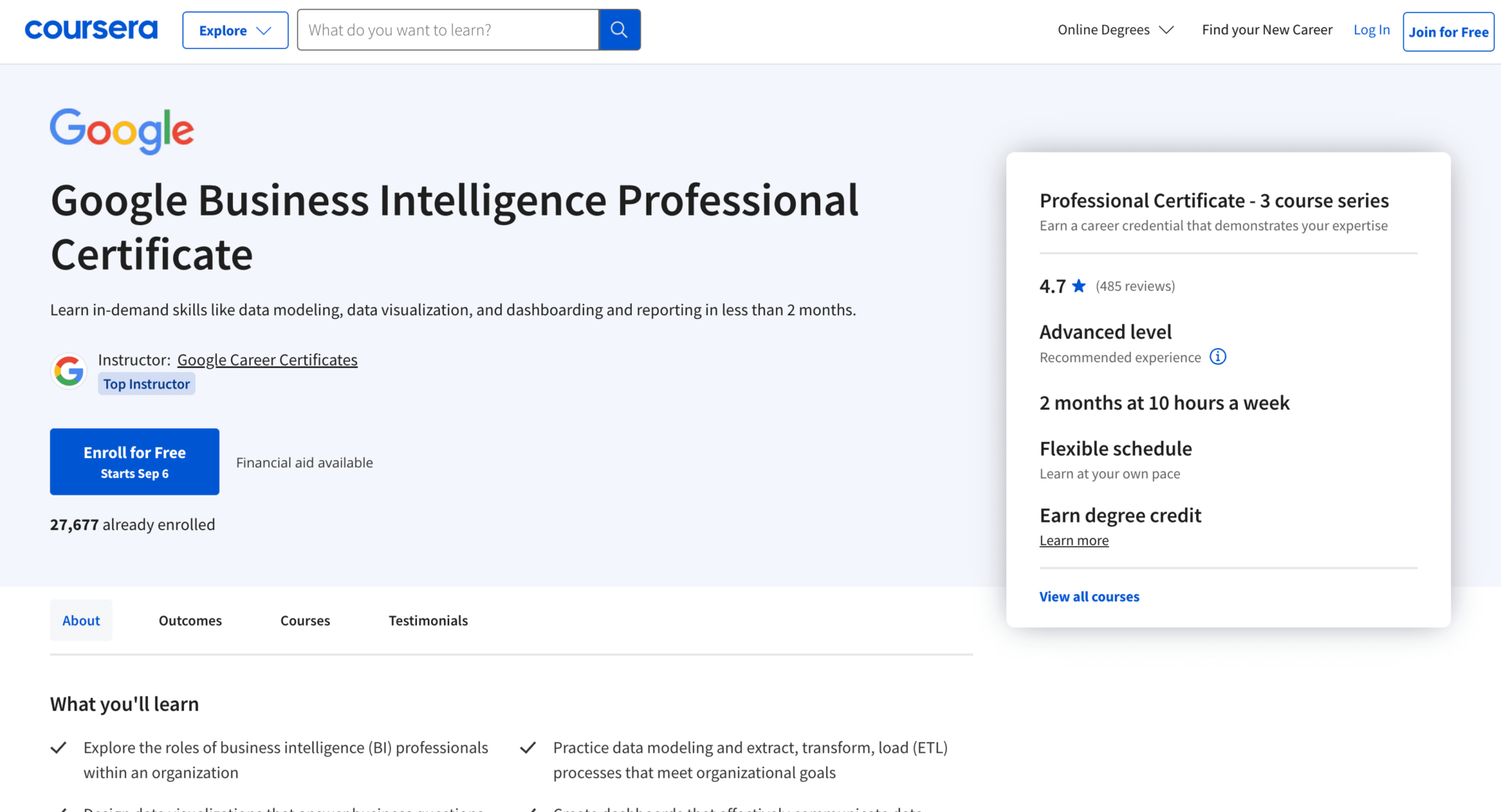Click the Coursera logo
The width and height of the screenshot is (1501, 812).
click(x=91, y=29)
